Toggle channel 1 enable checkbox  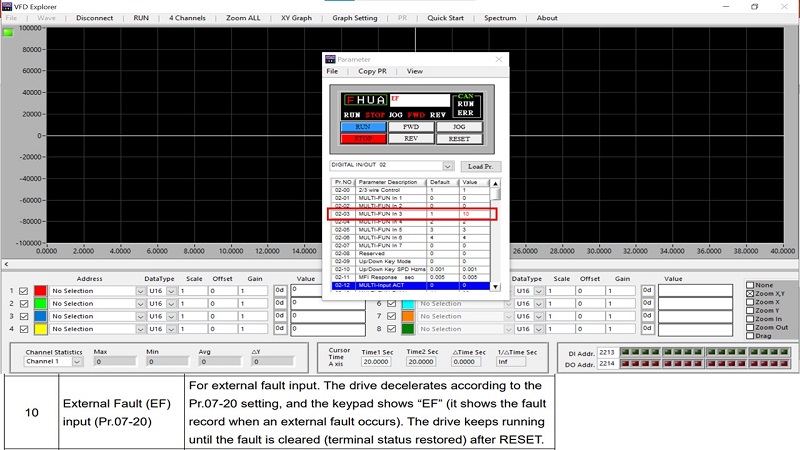pos(23,291)
